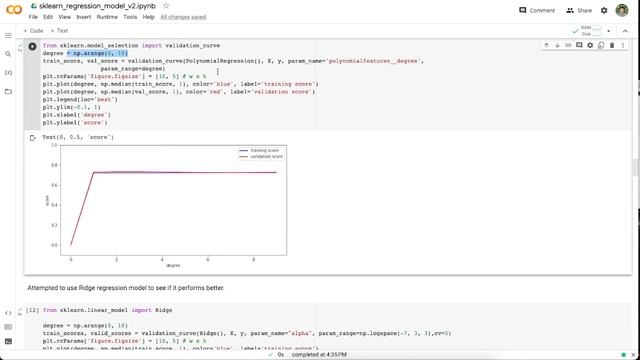This screenshot has width=640, height=360.
Task: Expand the runtime connection options dropdown
Action: pos(609,31)
